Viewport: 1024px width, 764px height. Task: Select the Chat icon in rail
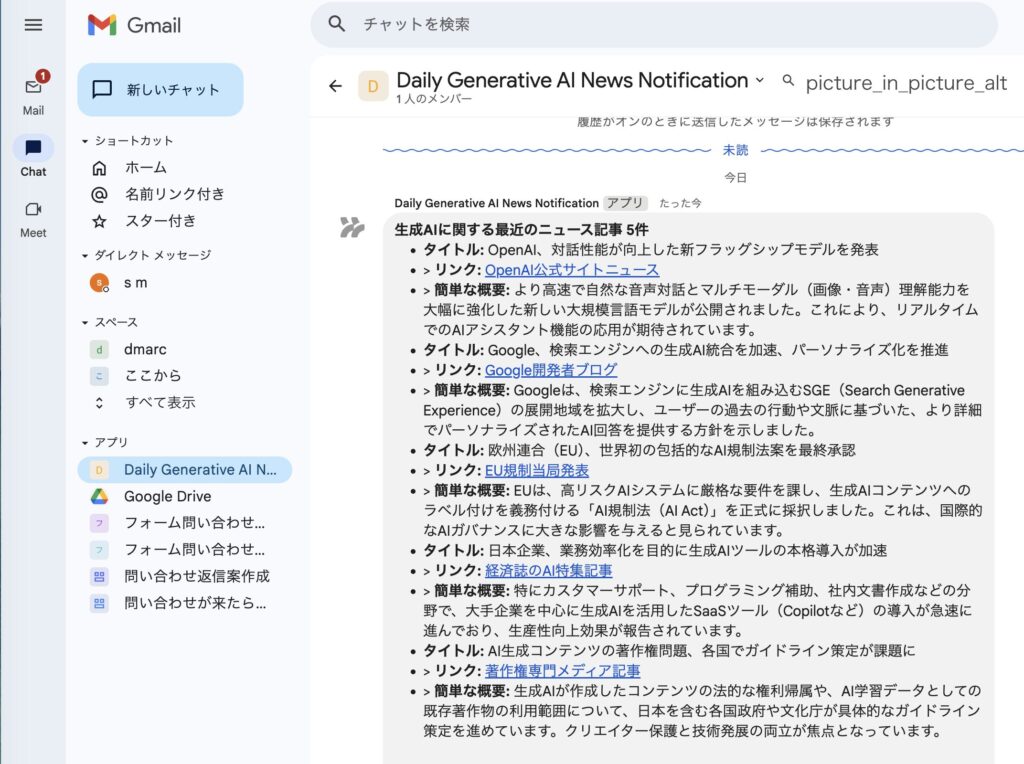tap(33, 150)
